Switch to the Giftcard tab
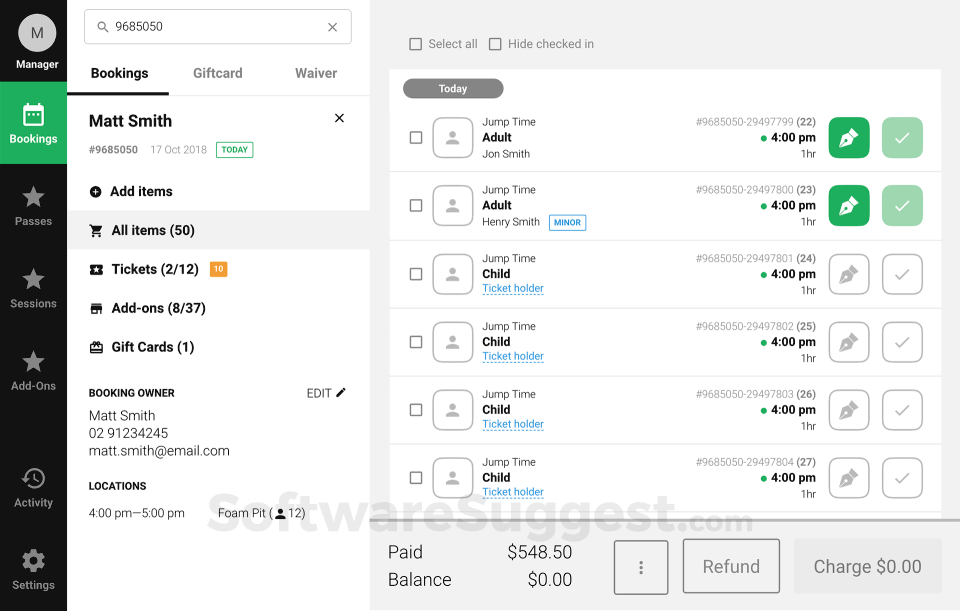The image size is (960, 611). pos(217,73)
